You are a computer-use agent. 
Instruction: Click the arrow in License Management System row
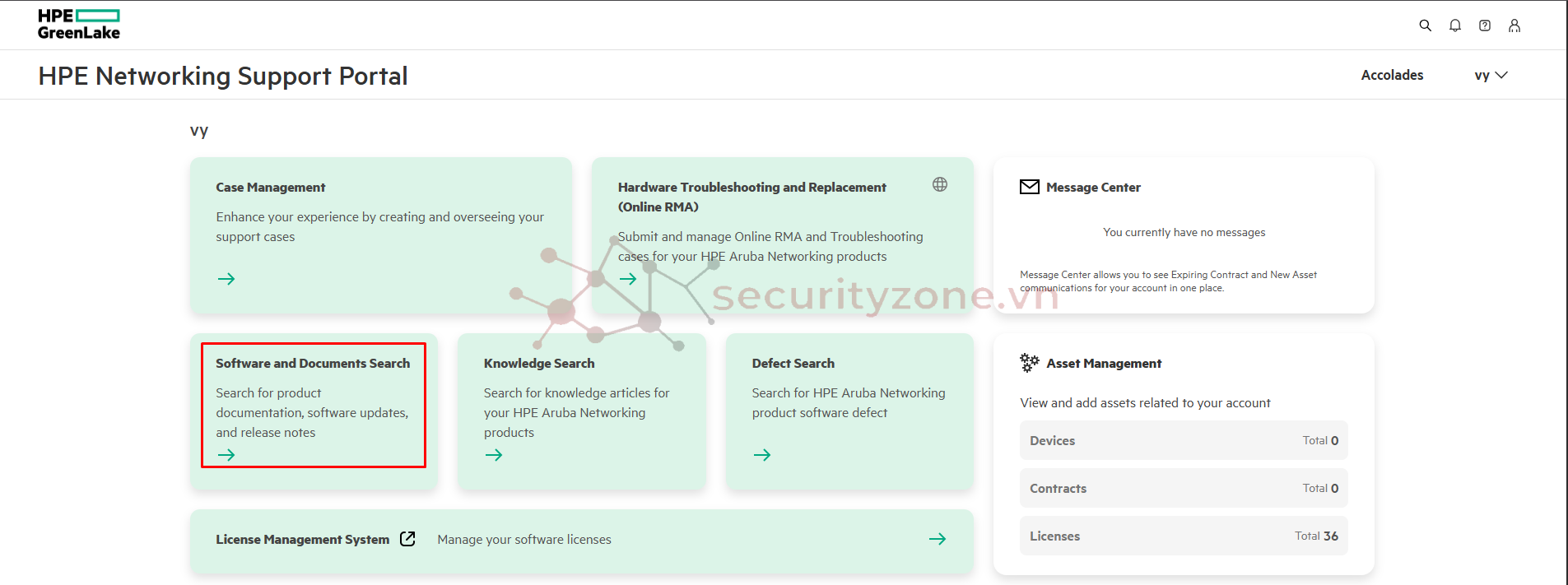pyautogui.click(x=938, y=539)
